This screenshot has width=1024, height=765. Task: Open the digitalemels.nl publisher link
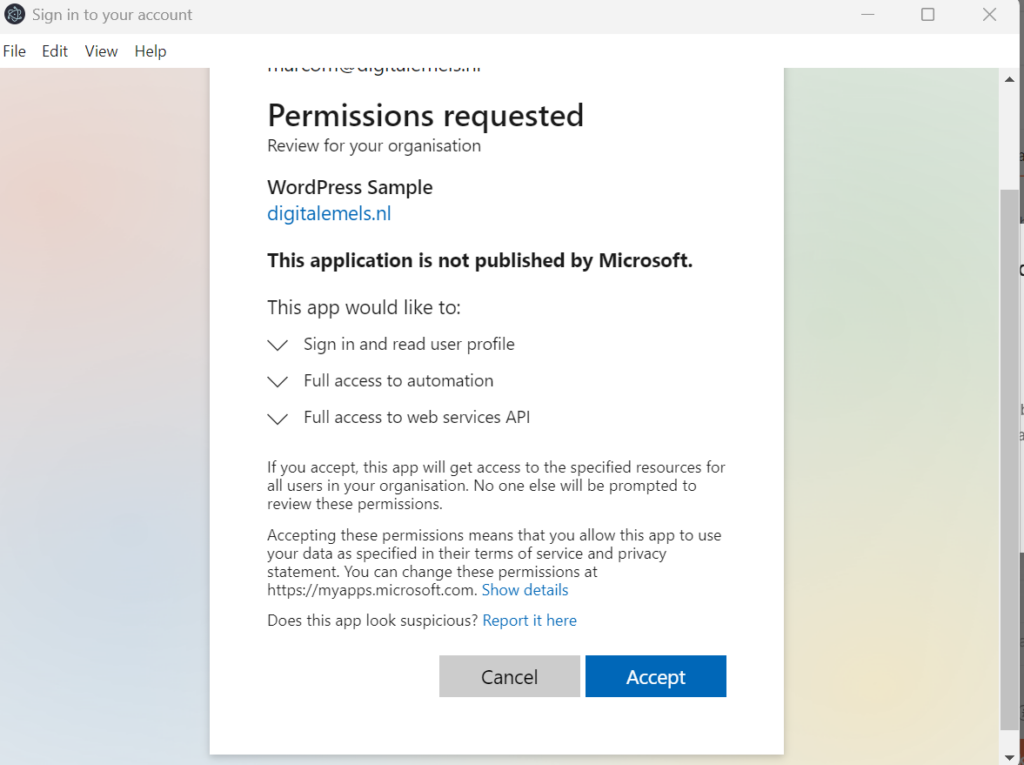click(x=329, y=214)
